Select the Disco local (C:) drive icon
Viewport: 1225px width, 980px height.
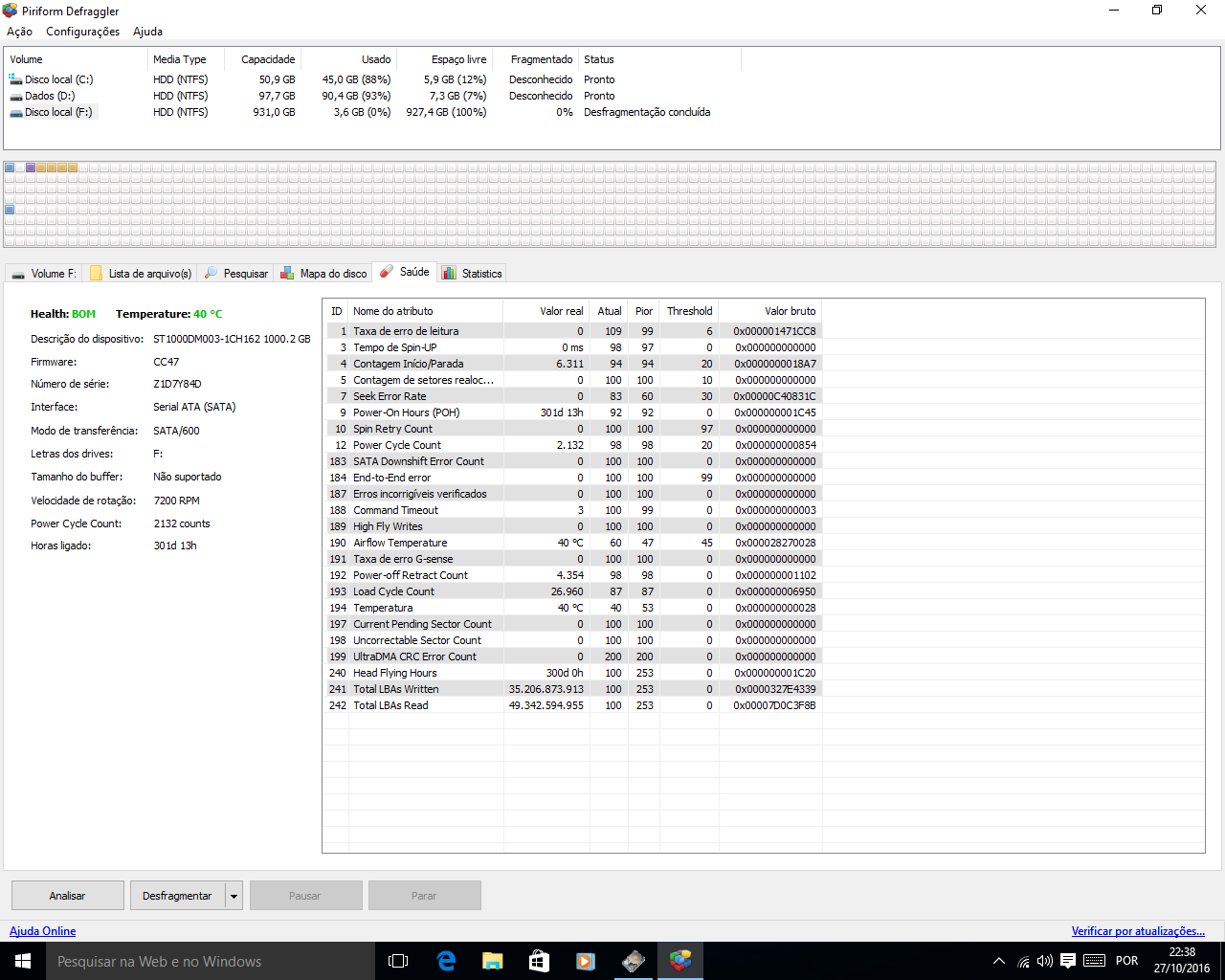click(15, 79)
